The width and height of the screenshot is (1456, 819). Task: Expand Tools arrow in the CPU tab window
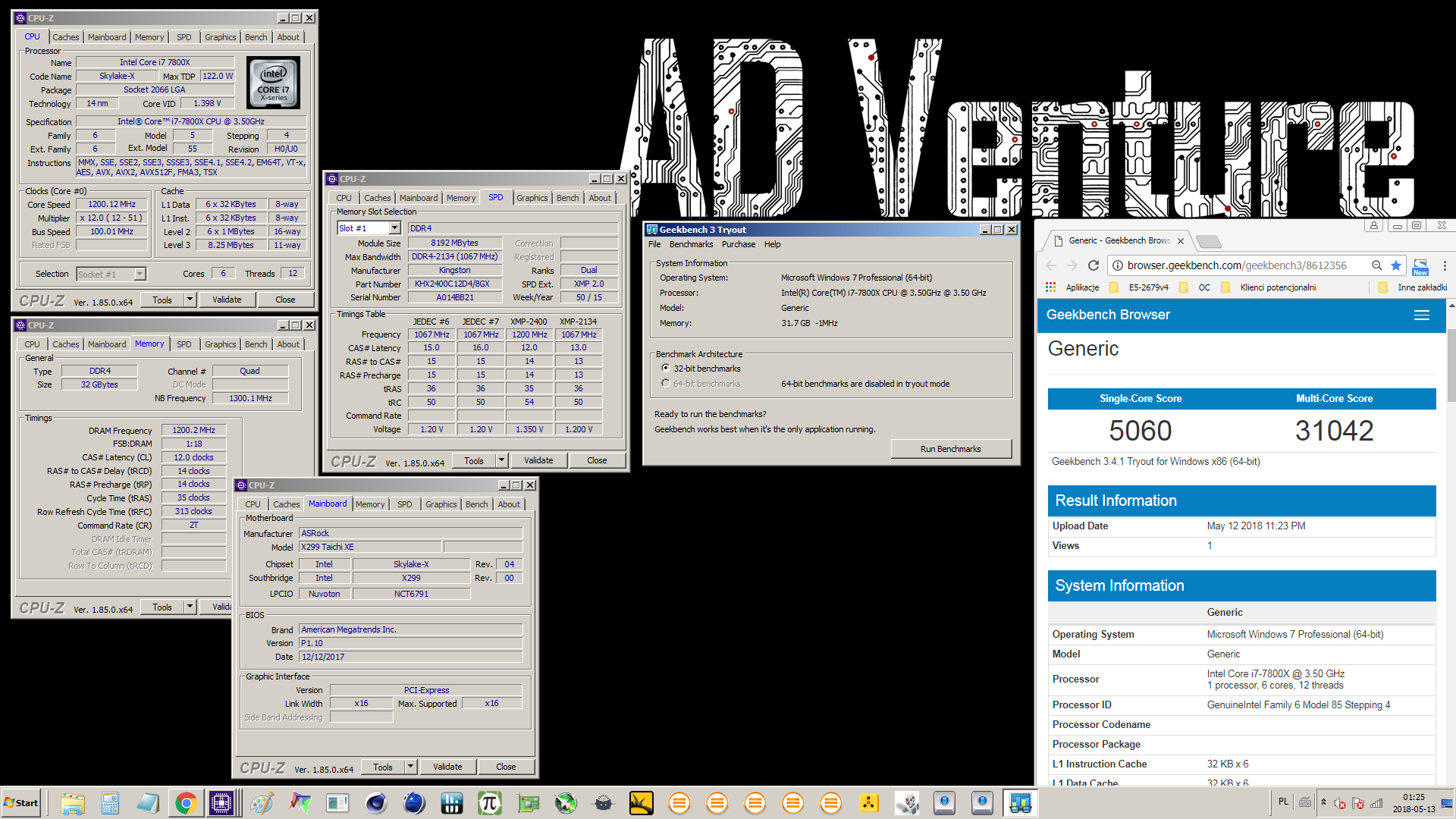point(190,300)
